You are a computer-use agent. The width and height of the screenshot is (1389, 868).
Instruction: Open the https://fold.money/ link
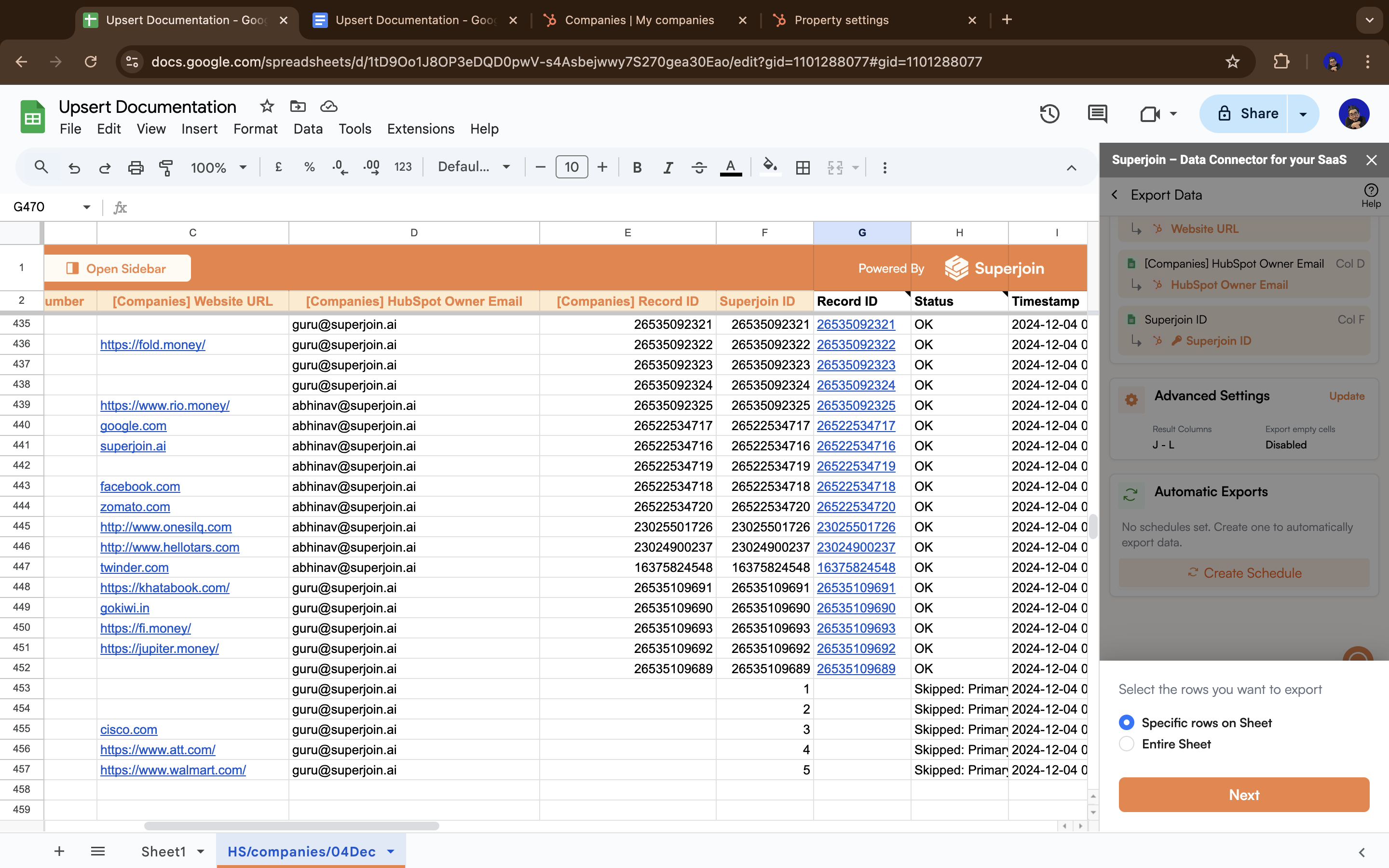153,344
